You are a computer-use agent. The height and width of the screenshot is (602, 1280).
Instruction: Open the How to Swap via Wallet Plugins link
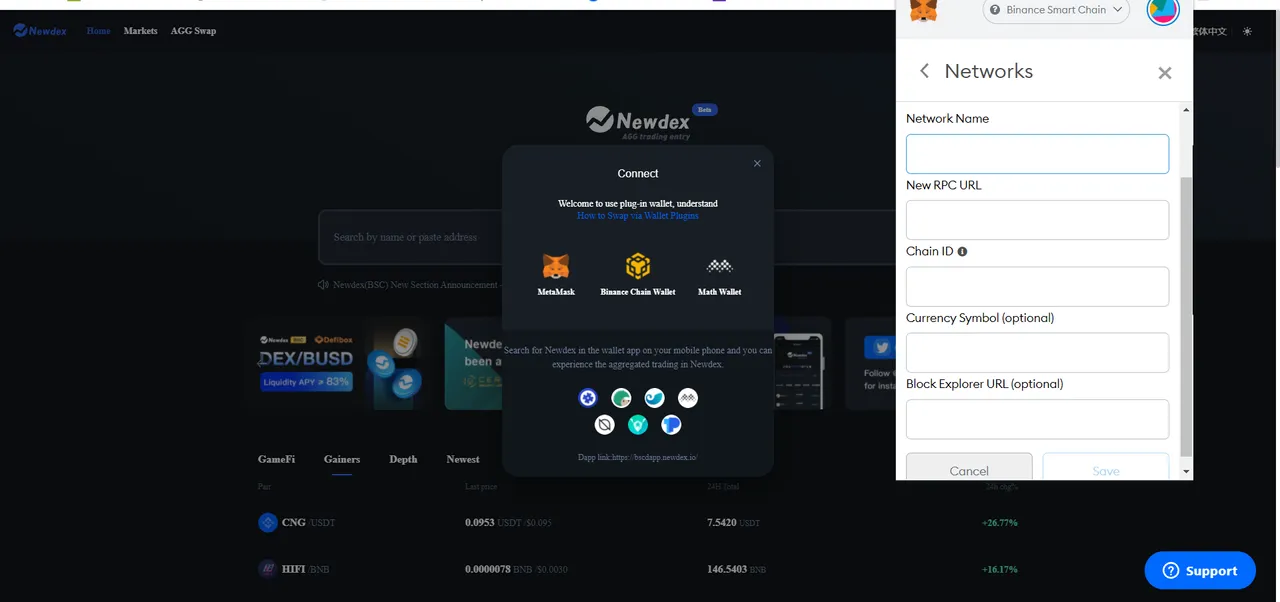coord(638,216)
